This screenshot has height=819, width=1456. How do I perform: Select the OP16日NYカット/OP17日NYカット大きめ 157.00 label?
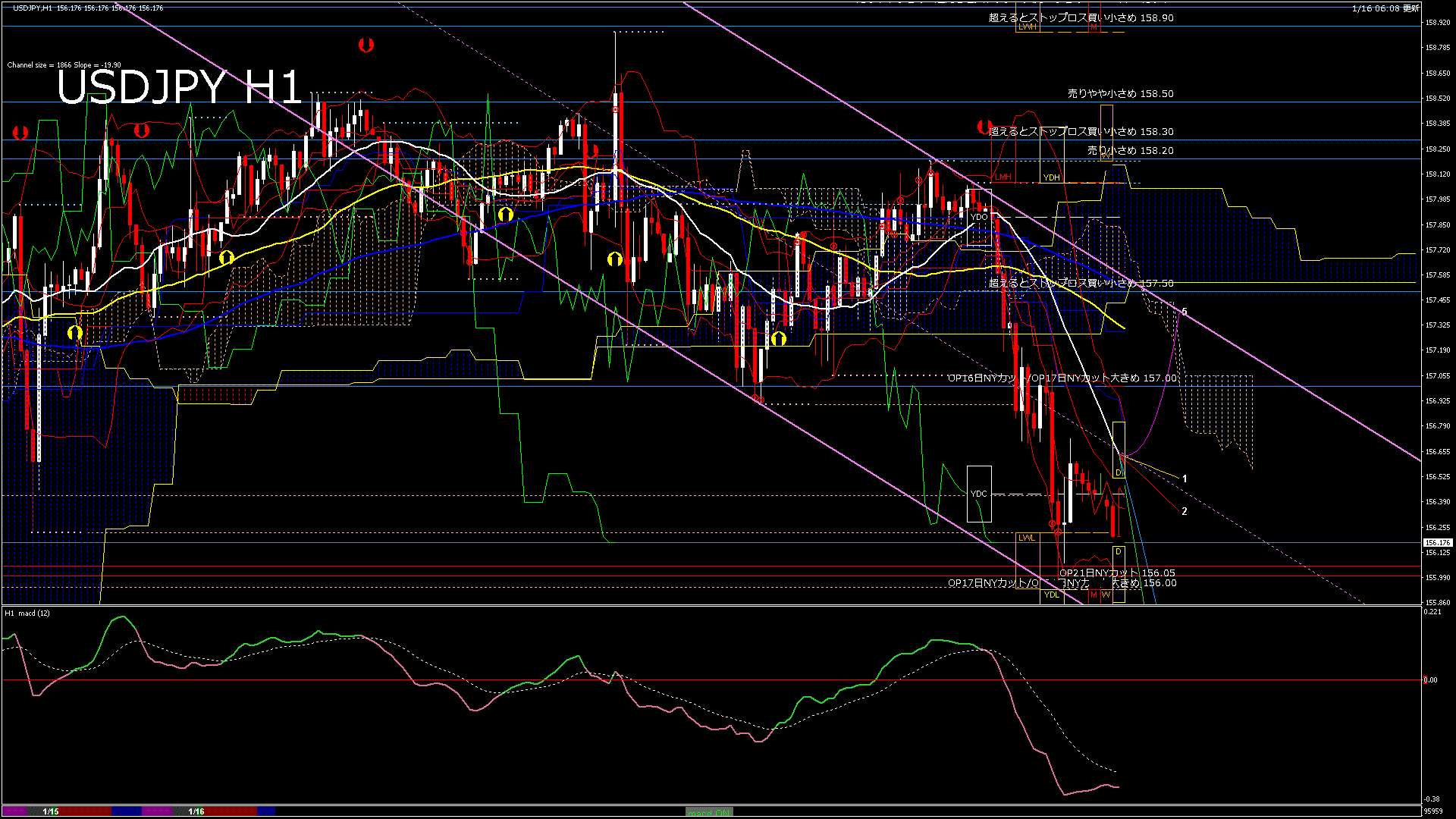pos(1062,378)
